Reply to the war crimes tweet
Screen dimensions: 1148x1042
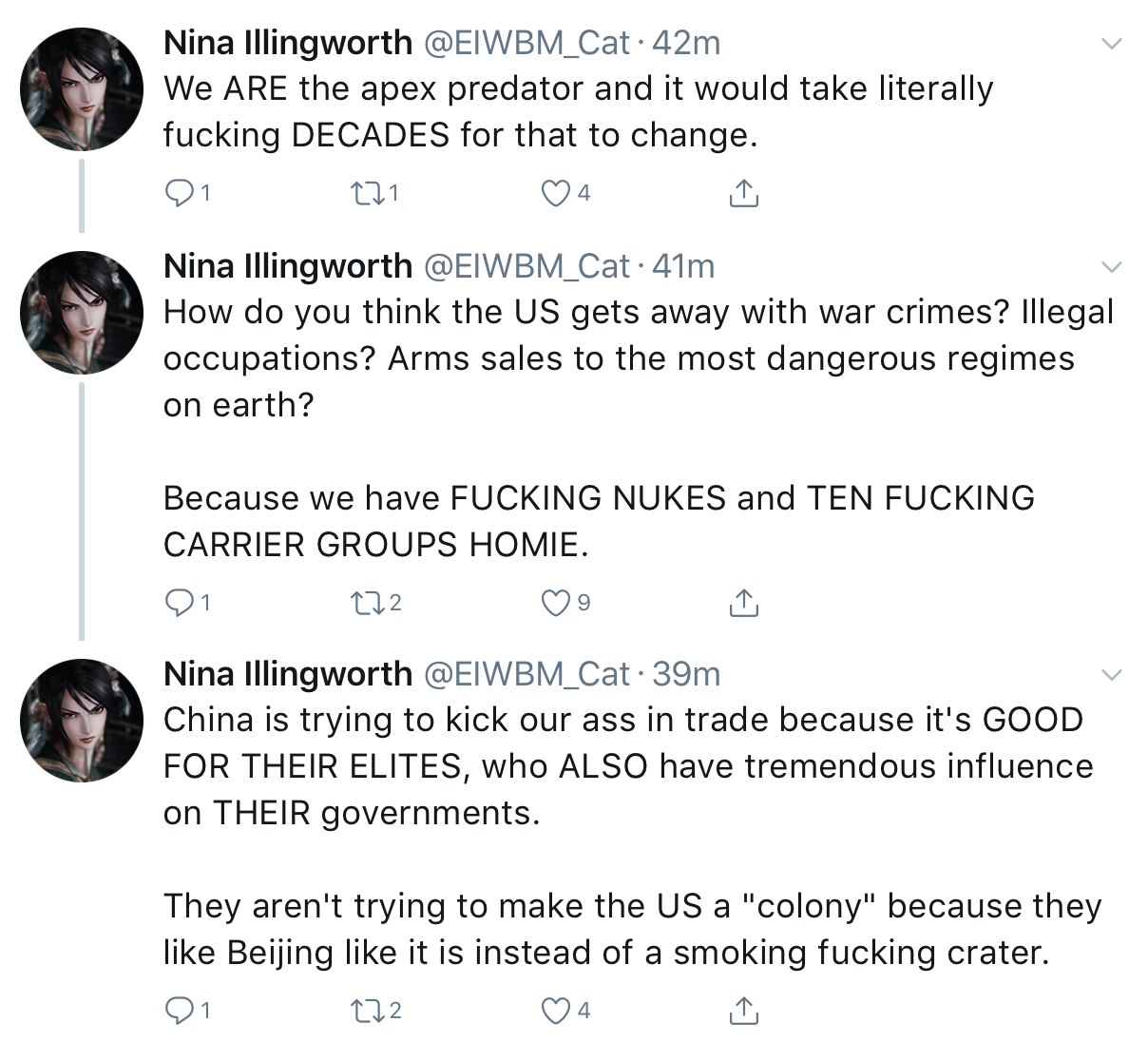pyautogui.click(x=180, y=603)
